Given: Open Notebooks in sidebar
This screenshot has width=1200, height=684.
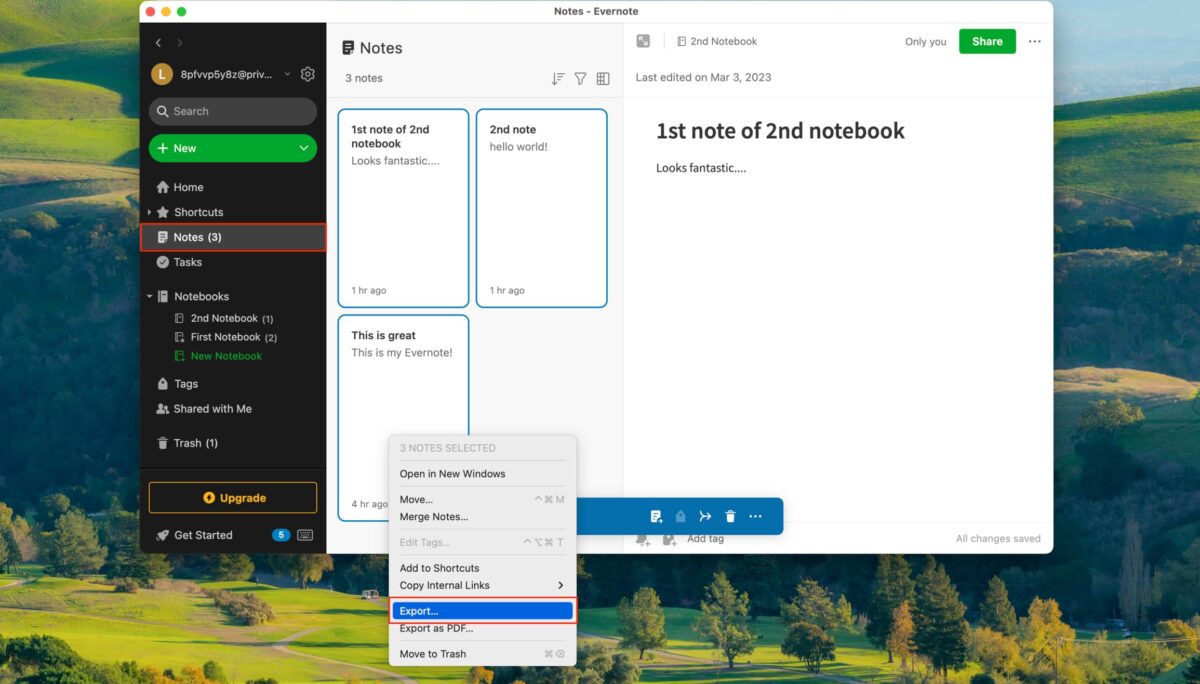Looking at the screenshot, I should [193, 296].
